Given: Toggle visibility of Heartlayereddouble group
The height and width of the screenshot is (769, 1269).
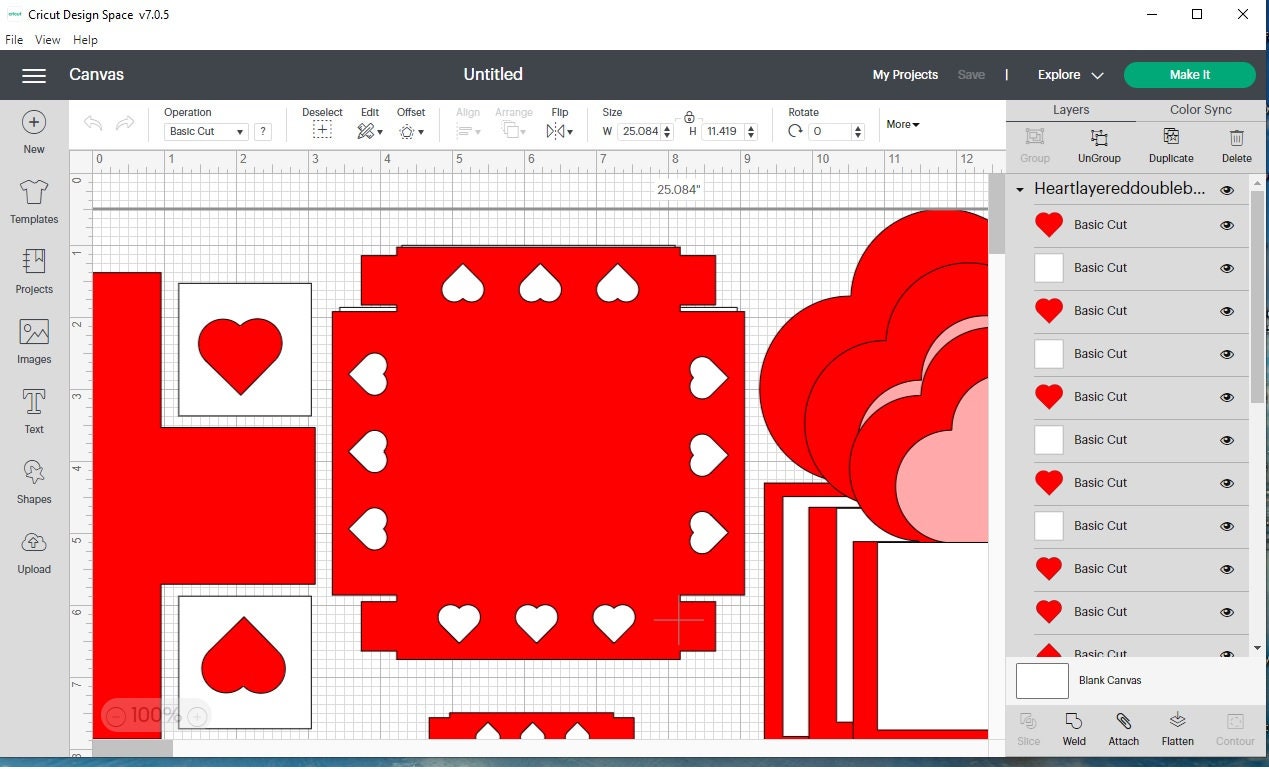Looking at the screenshot, I should point(1227,190).
